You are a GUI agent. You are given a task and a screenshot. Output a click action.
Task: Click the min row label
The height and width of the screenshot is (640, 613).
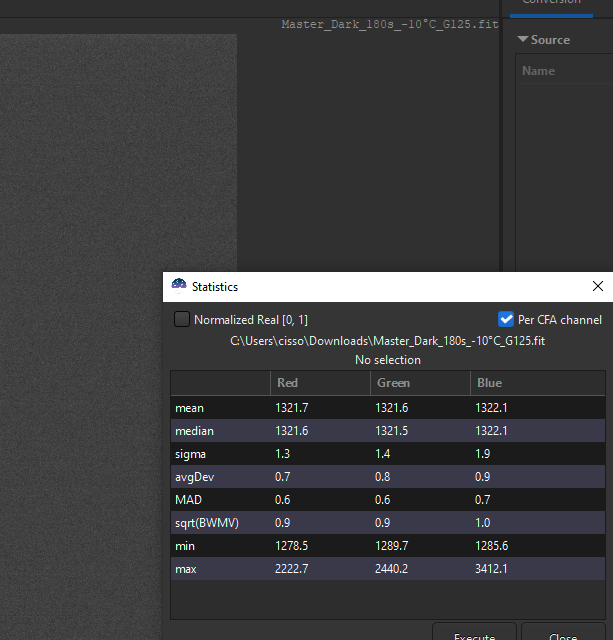[185, 546]
